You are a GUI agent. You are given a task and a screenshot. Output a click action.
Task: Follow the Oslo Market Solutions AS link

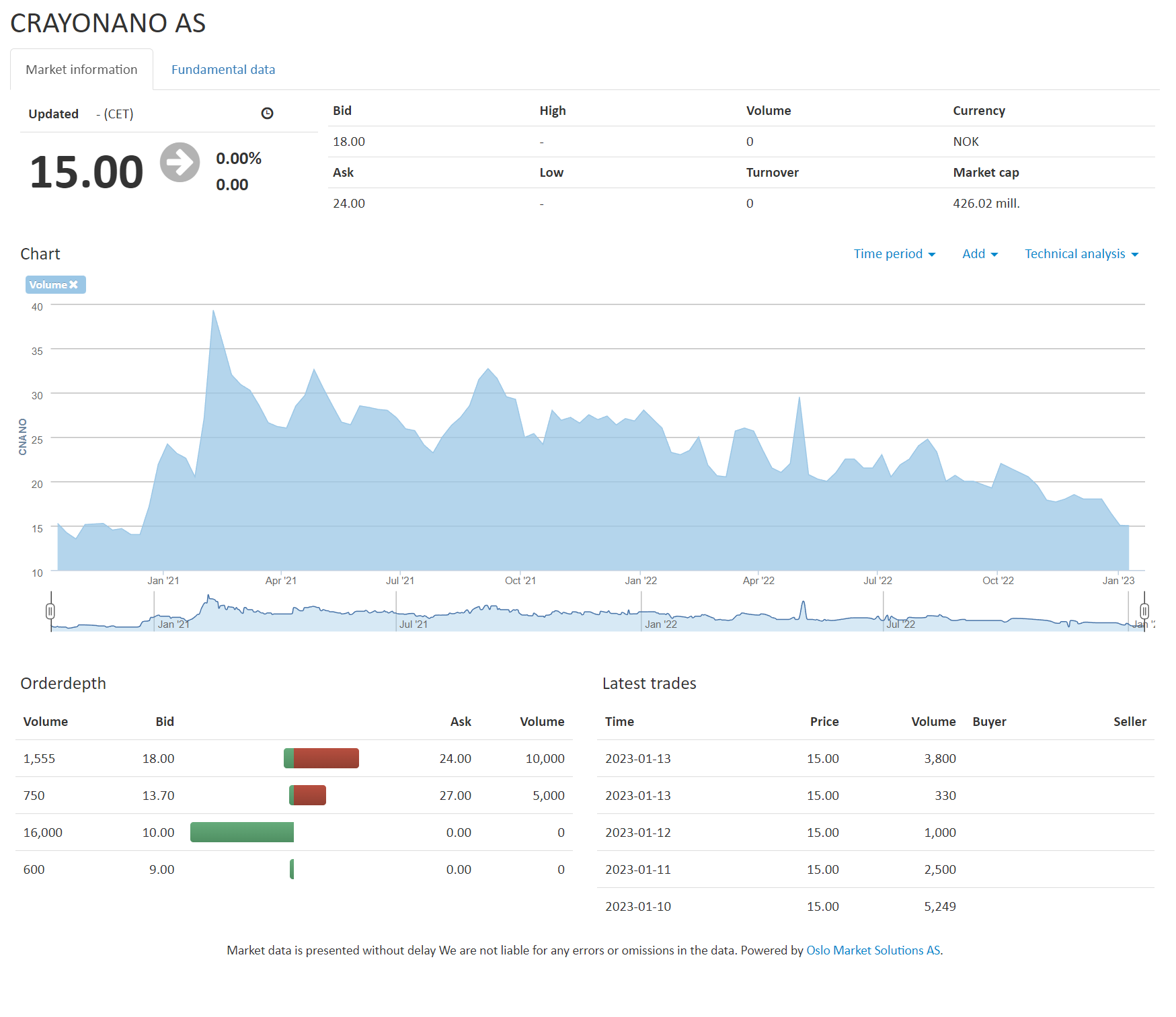(x=873, y=950)
